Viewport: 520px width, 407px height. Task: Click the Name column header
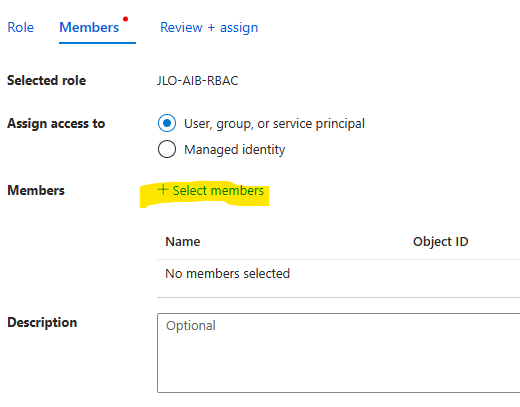point(183,241)
